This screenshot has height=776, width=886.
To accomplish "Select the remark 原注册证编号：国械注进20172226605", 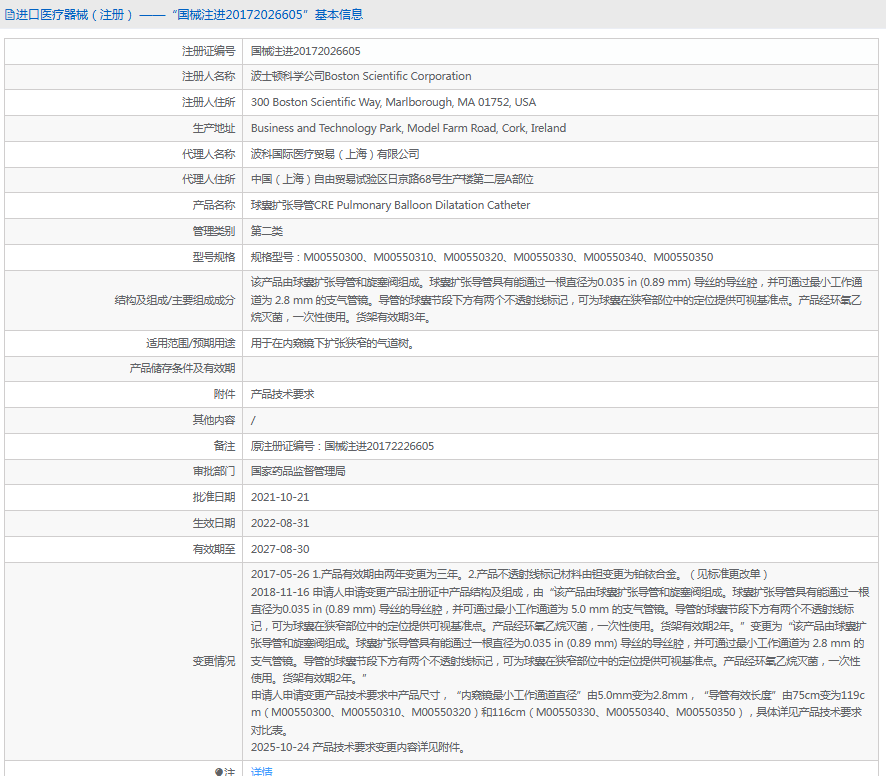I will click(342, 446).
